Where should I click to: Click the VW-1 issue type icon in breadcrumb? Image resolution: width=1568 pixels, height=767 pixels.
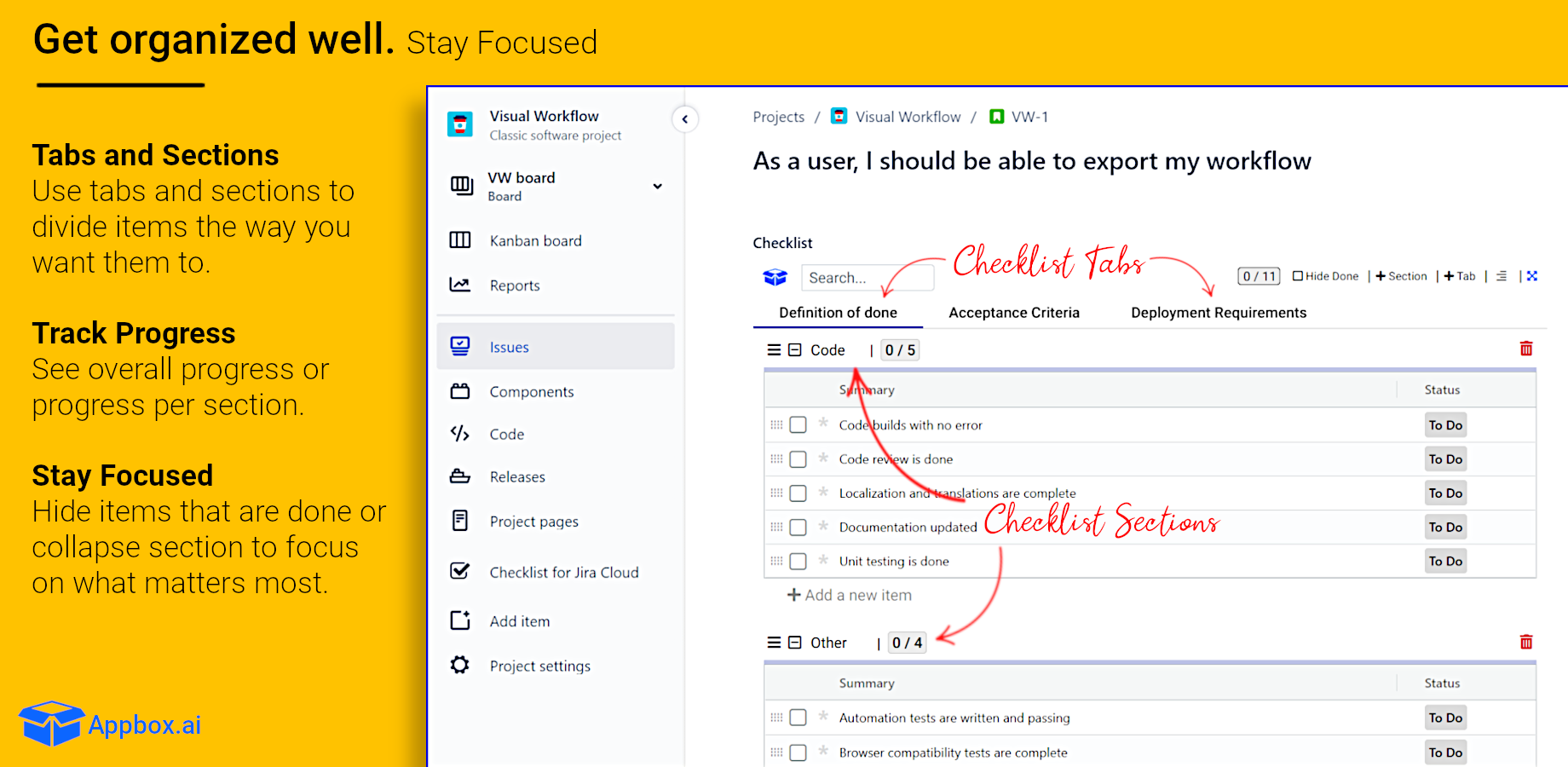[x=997, y=117]
